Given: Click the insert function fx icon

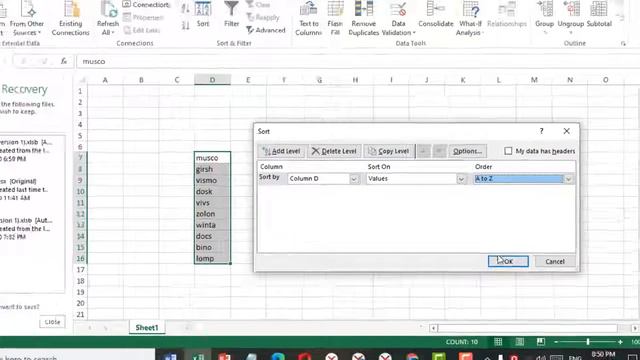Looking at the screenshot, I should 64,61.
